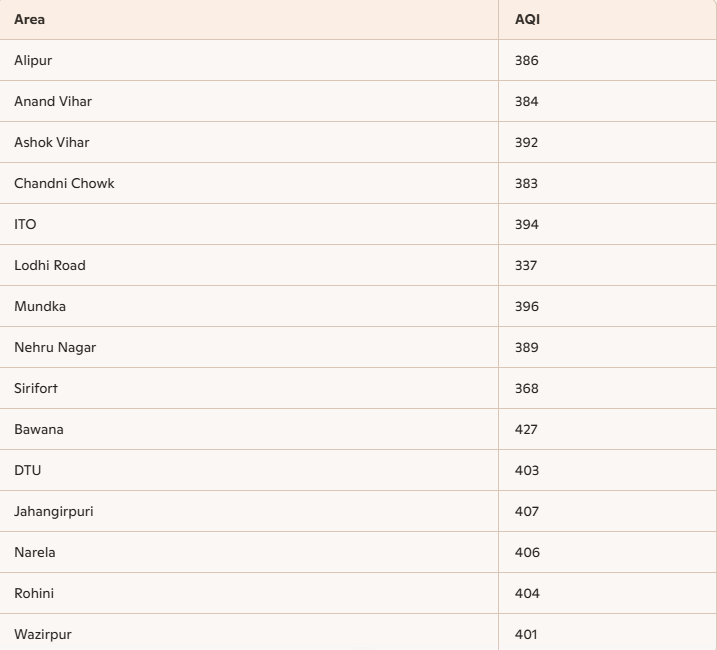Click AQI value 396 for Mundka
Screen dimensions: 717x650
[527, 306]
